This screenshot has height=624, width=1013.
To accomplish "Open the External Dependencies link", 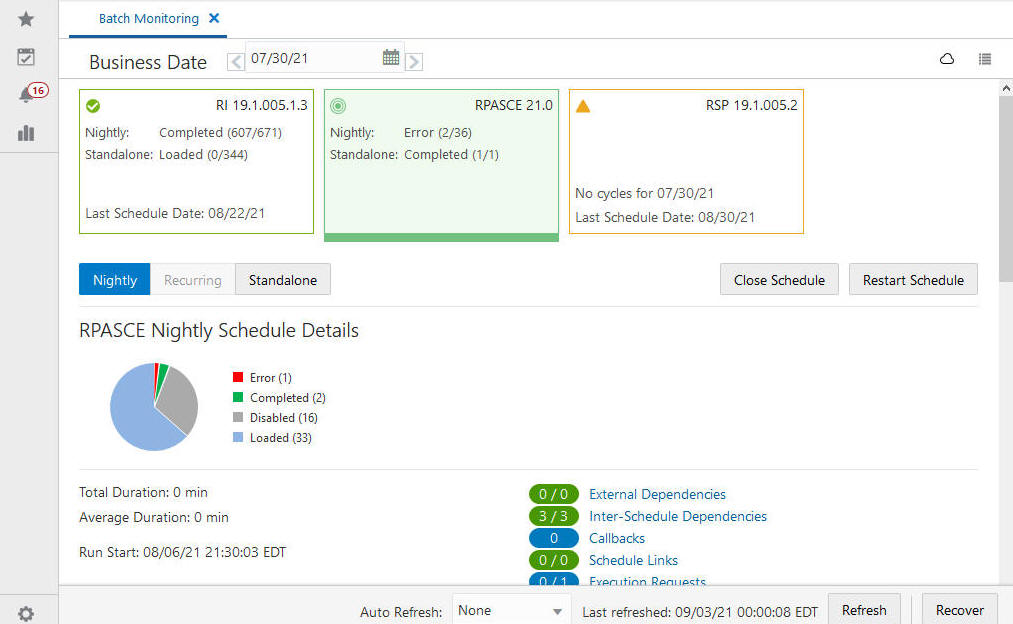I will 657,494.
